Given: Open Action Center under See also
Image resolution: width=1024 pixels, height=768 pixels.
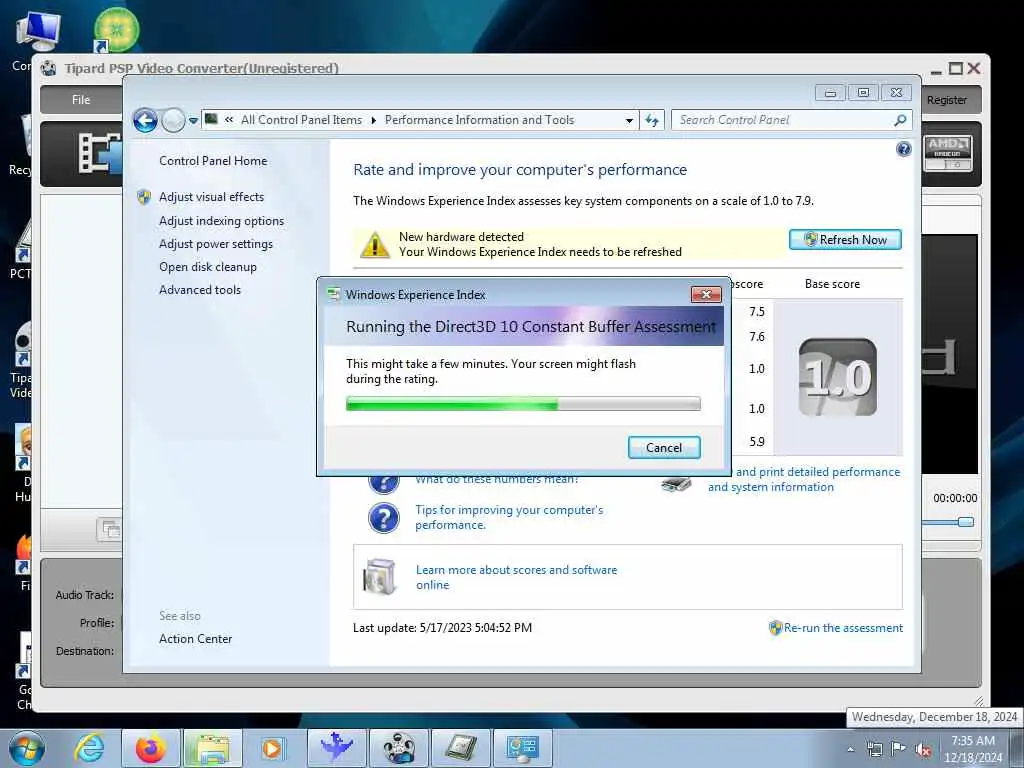Looking at the screenshot, I should [195, 639].
